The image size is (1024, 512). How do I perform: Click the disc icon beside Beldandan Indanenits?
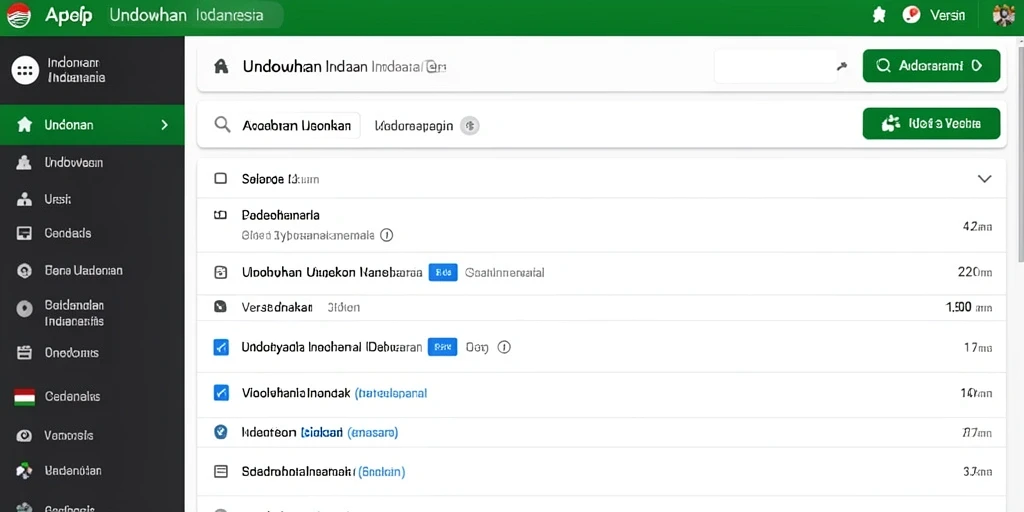24,309
